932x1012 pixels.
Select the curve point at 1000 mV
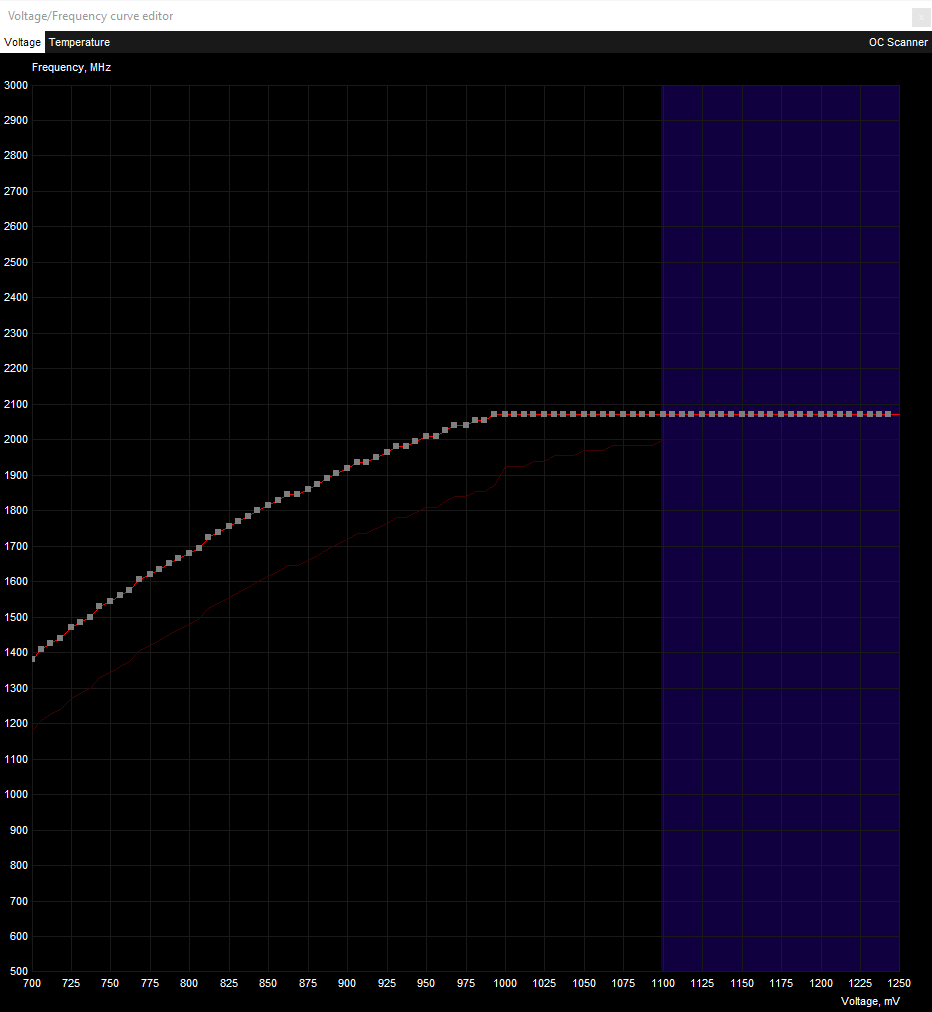[505, 412]
